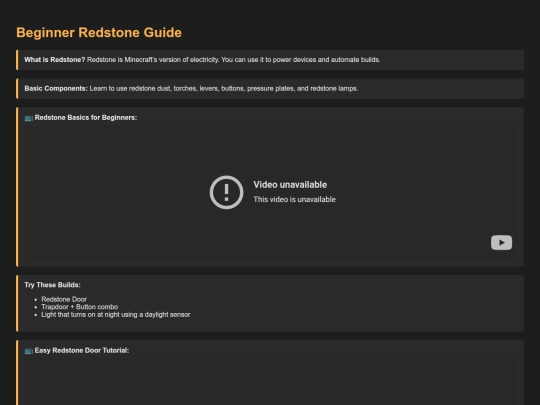Select the 'What is Redstone?' heading
Screen dimensions: 540x405
coord(54,60)
